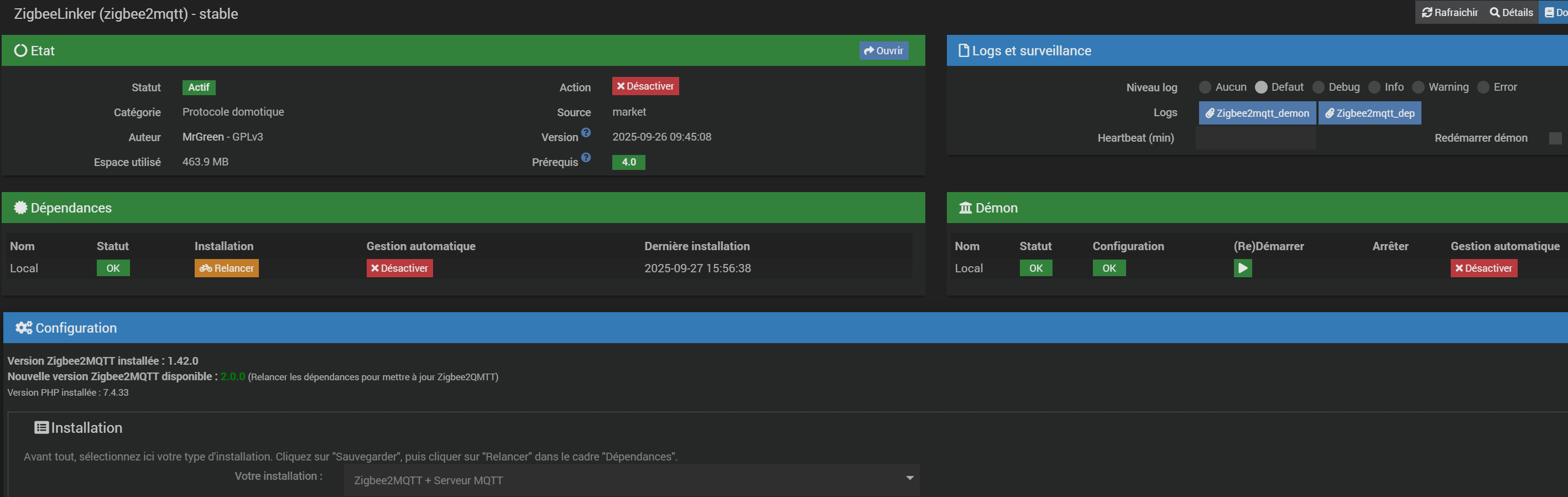1568x497 pixels.
Task: Click the Logs et surveillance file icon
Action: pos(963,50)
